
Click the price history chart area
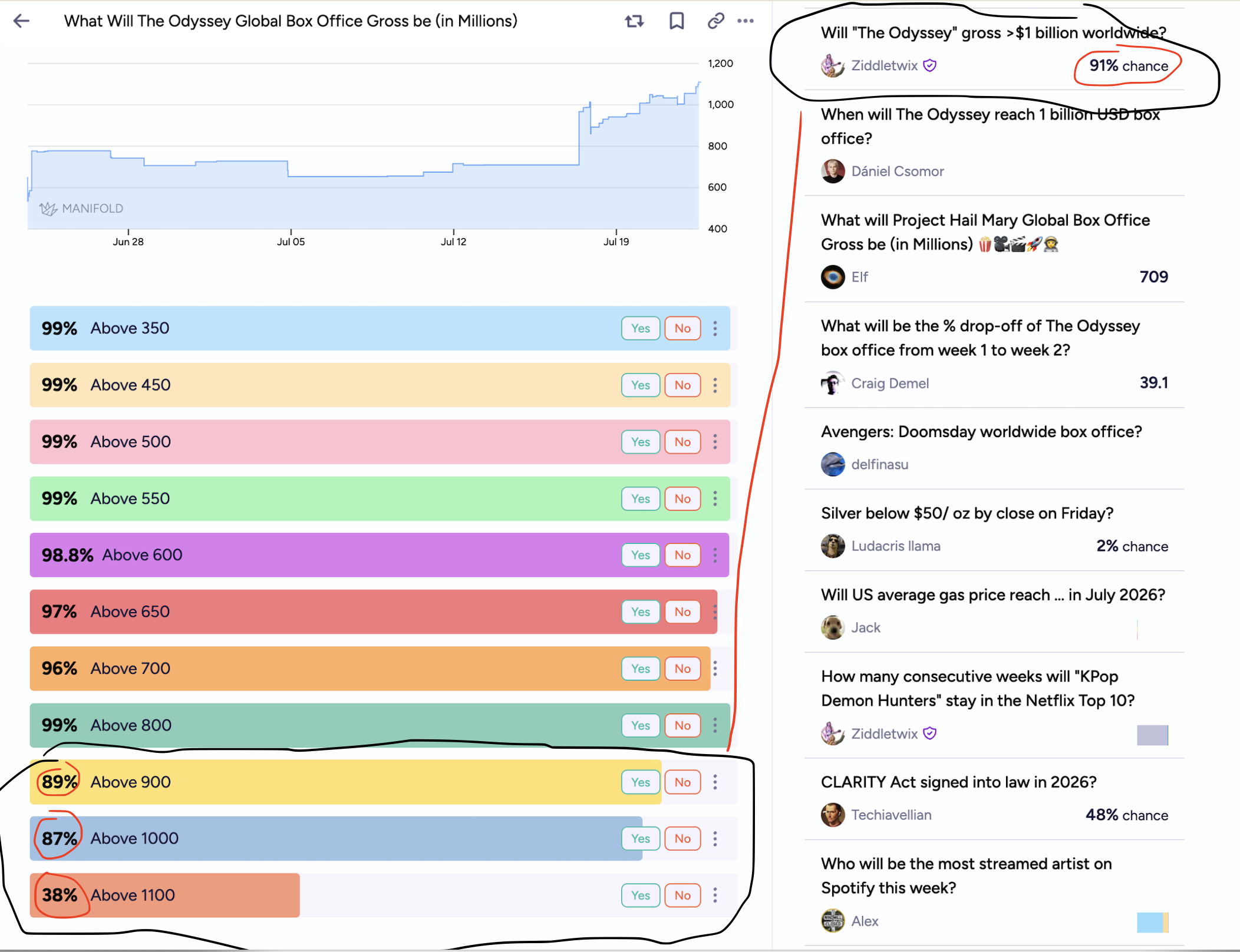[x=364, y=146]
